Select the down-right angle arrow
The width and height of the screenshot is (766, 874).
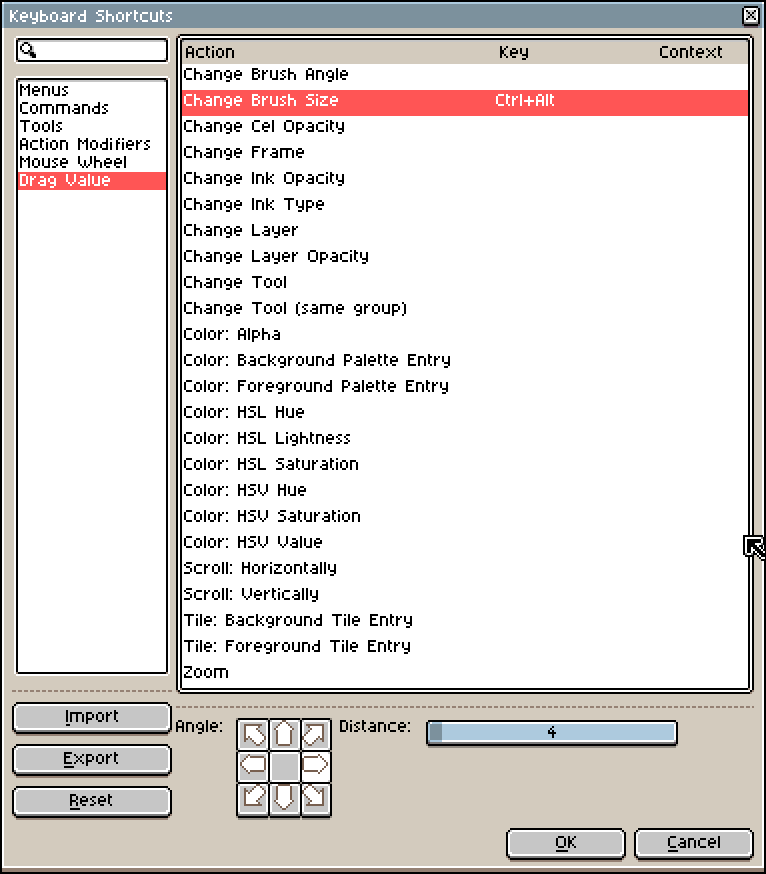coord(316,799)
